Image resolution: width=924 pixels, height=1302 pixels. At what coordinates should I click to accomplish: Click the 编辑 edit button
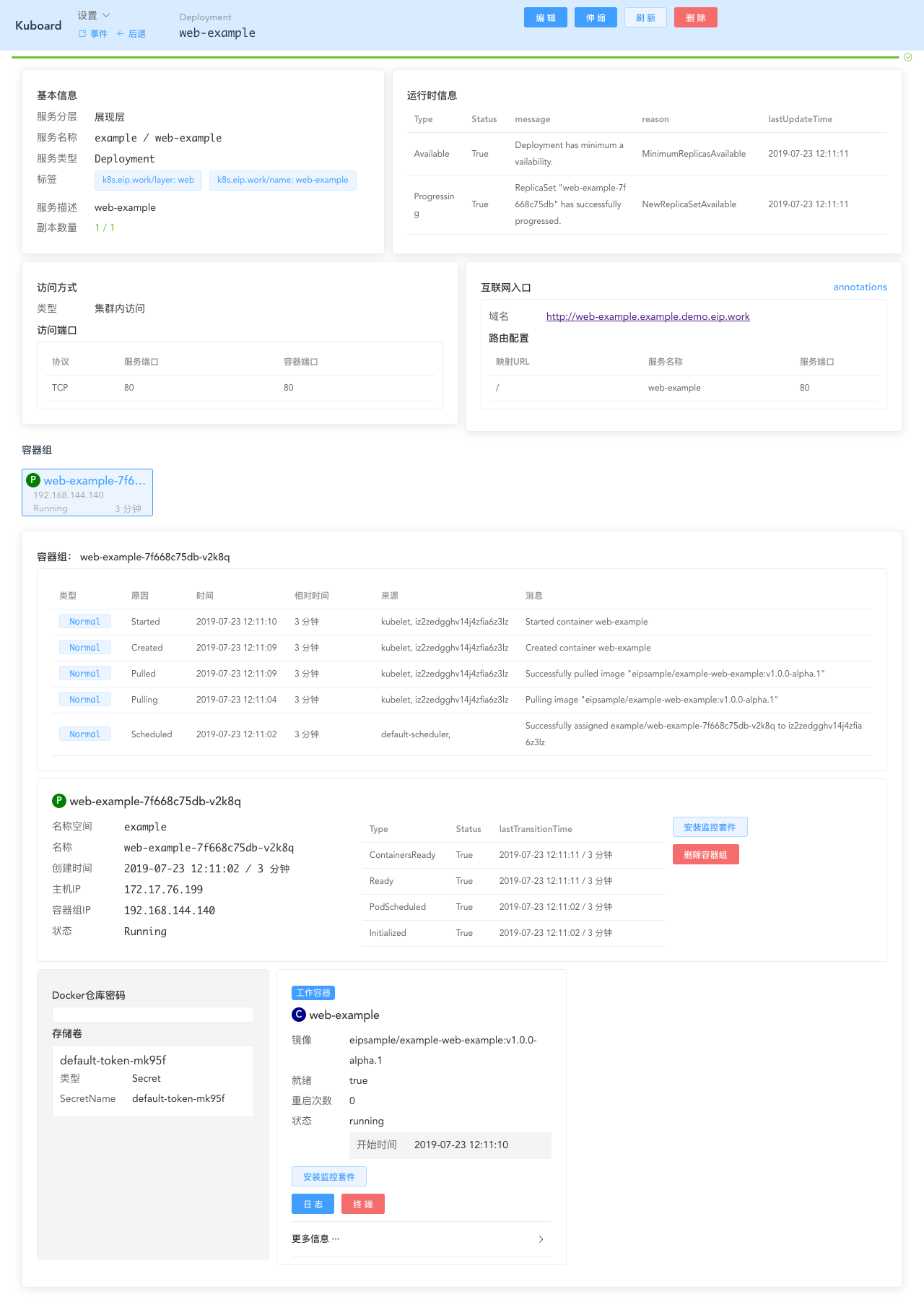pyautogui.click(x=545, y=18)
